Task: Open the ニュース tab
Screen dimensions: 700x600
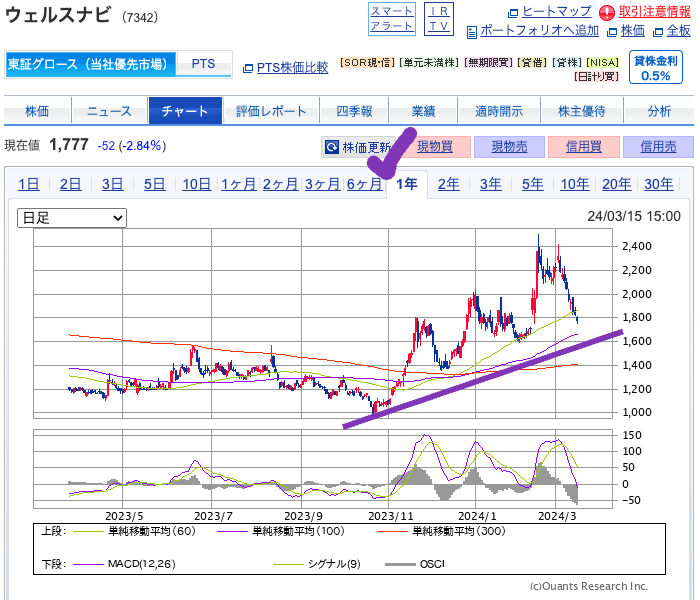Action: (x=109, y=111)
